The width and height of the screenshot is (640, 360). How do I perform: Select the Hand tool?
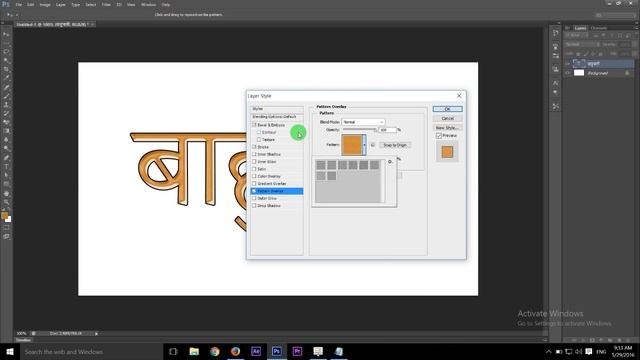tap(6, 193)
